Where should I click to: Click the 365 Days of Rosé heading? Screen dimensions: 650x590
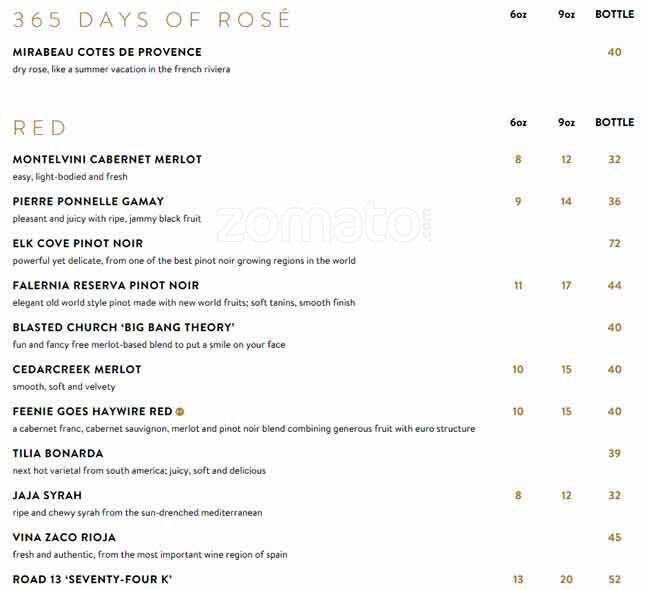(151, 19)
